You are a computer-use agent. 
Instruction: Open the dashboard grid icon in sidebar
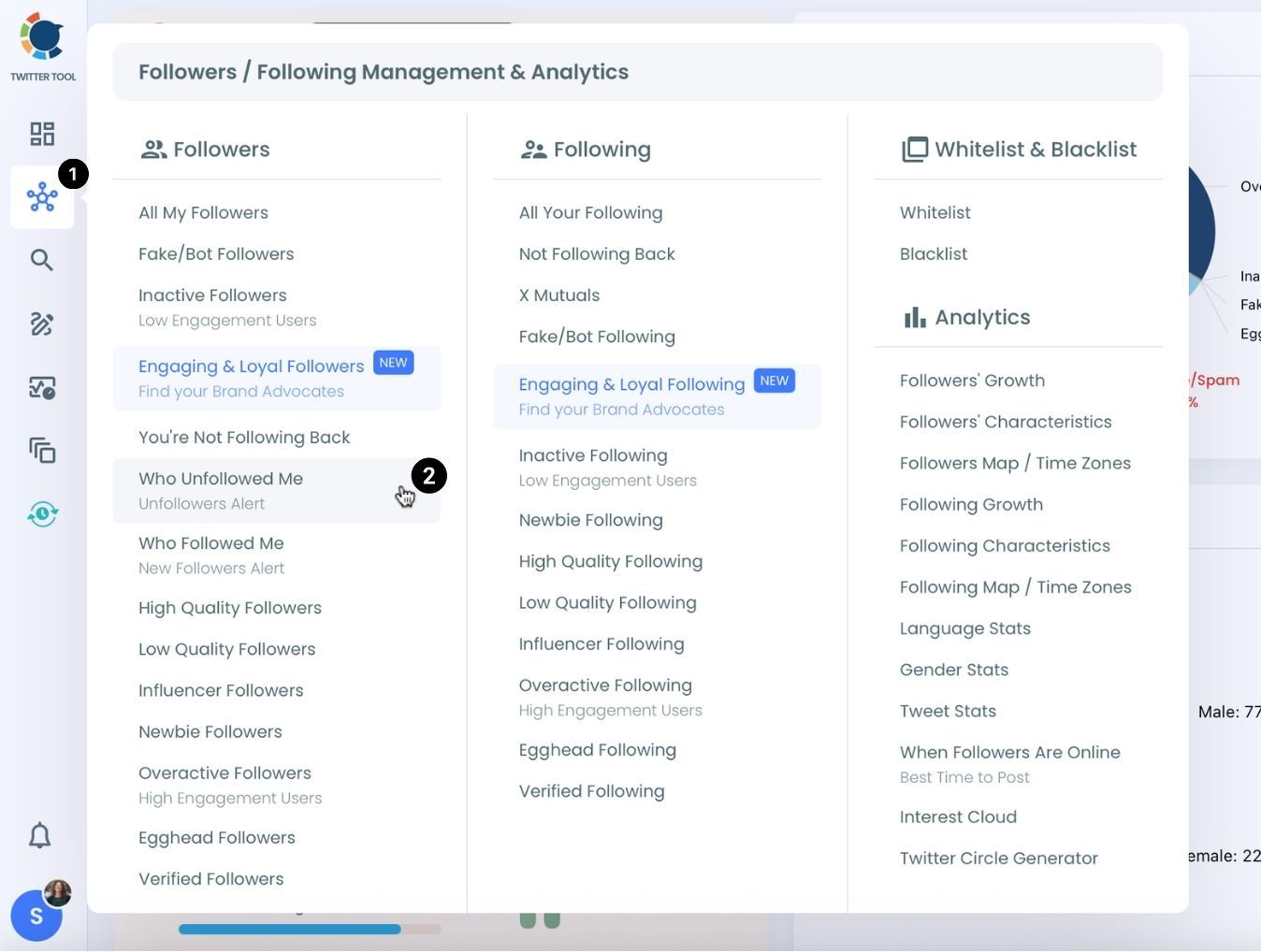42,134
